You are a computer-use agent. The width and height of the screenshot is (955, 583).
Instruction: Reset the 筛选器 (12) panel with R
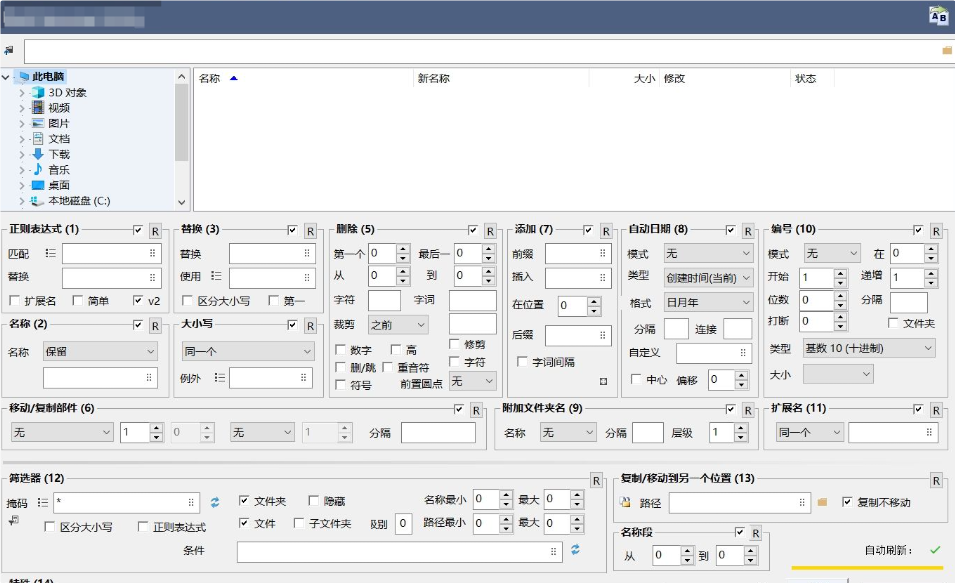coord(596,481)
